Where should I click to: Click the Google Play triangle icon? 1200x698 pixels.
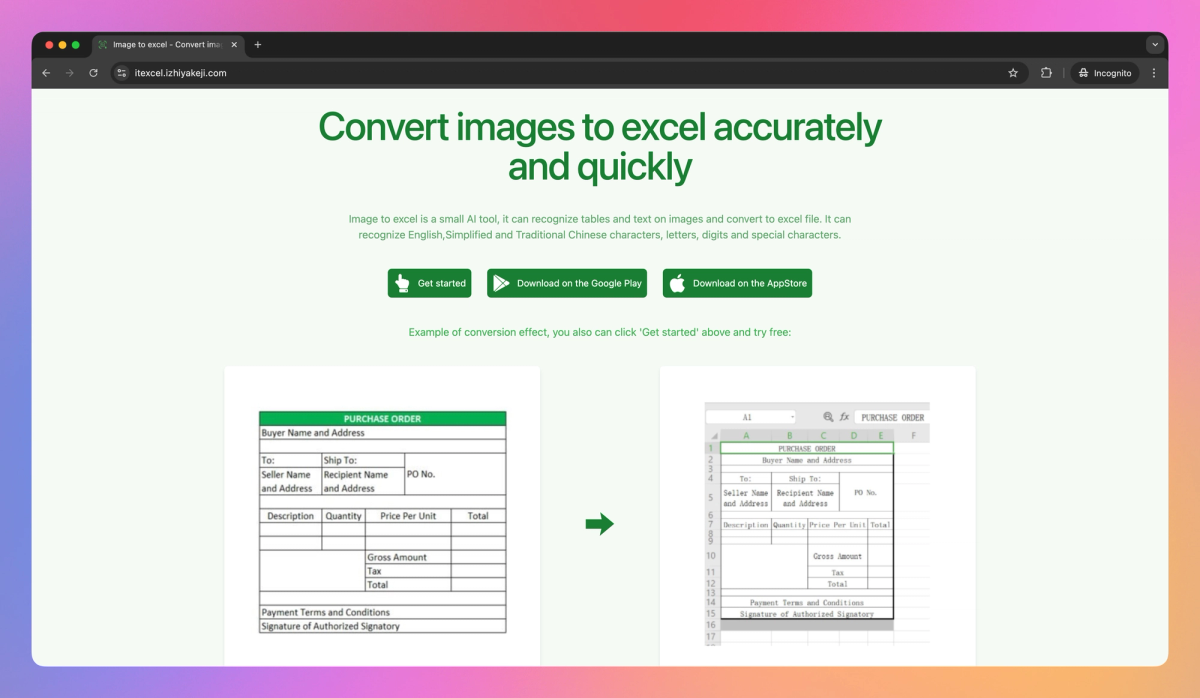[x=500, y=283]
